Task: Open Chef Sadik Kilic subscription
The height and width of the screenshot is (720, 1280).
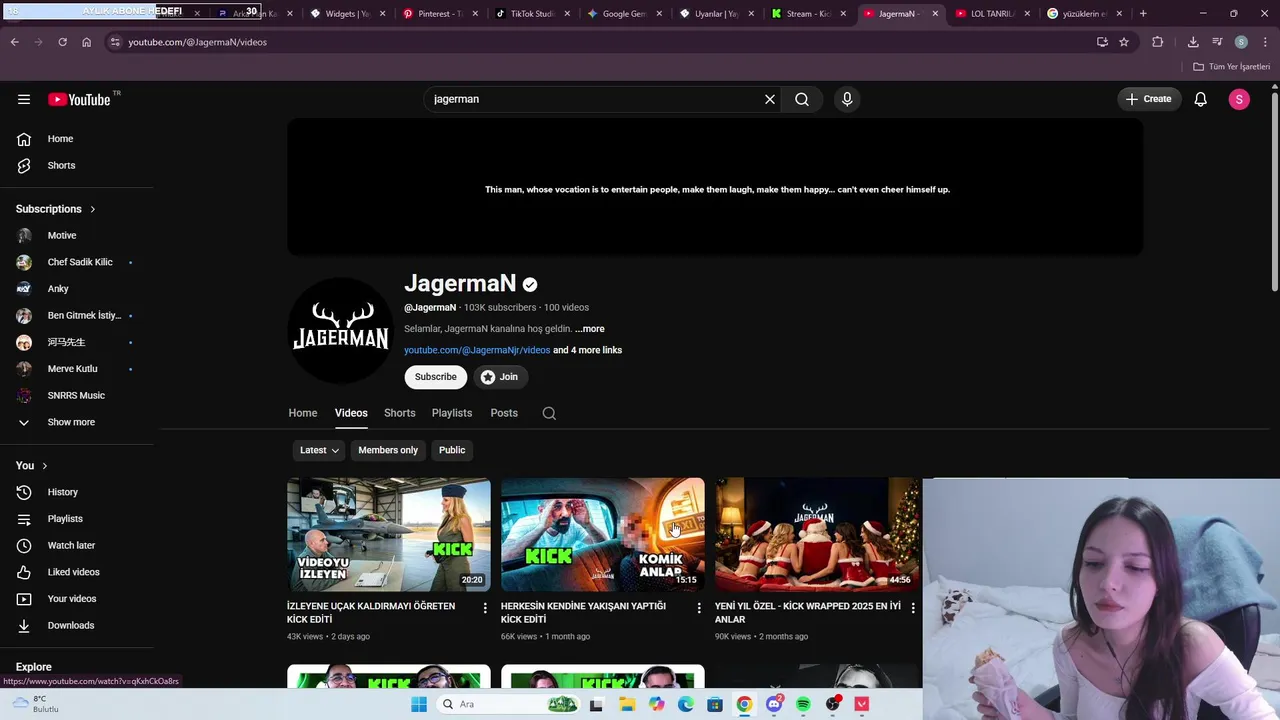Action: point(78,262)
